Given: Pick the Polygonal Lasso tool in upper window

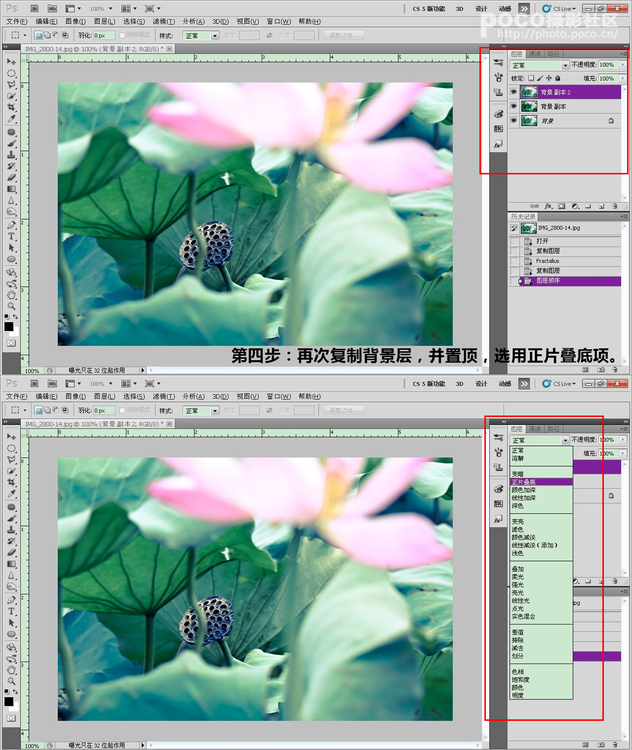Looking at the screenshot, I should [x=11, y=85].
